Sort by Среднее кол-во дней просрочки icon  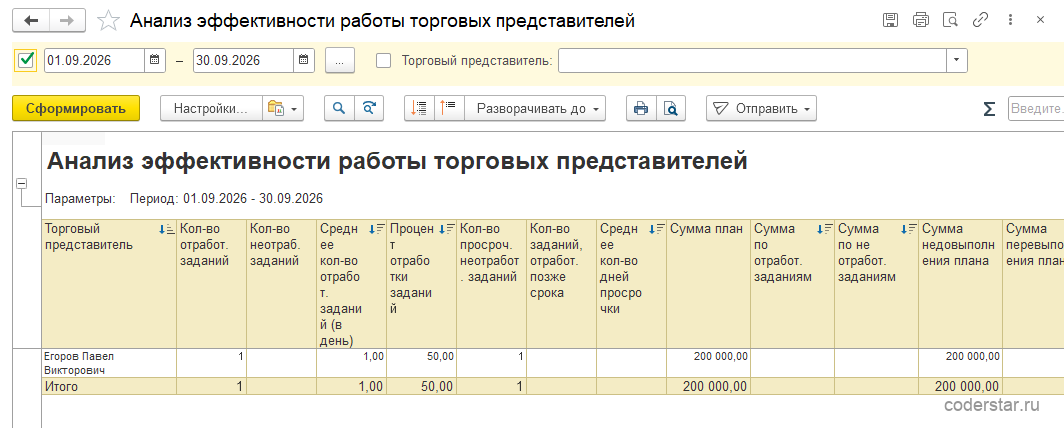point(656,230)
